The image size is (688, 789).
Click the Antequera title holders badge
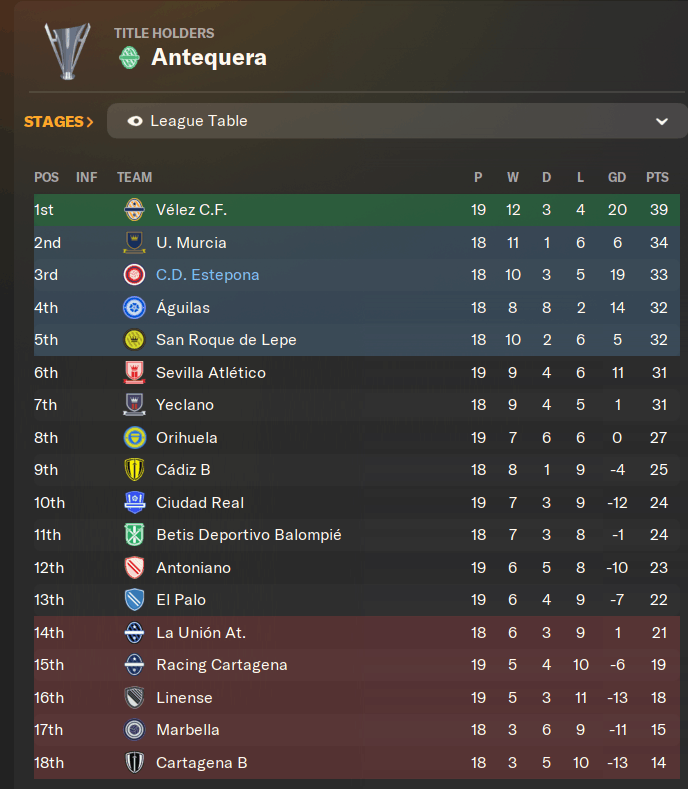[129, 57]
